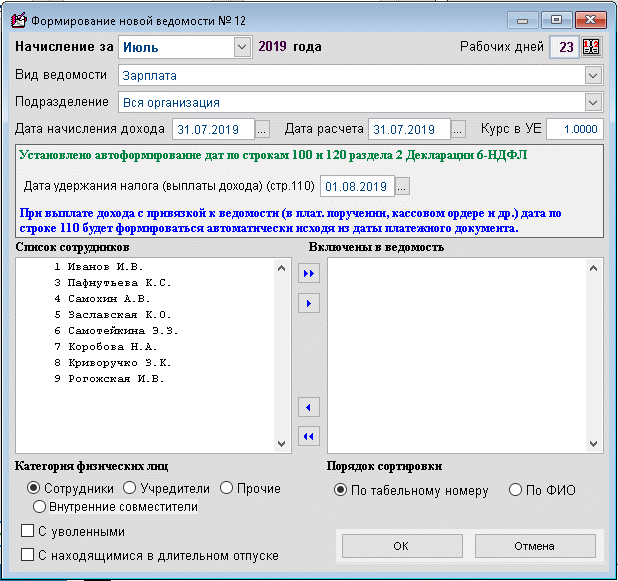Maximize the dialog window
Image resolution: width=618 pixels, height=581 pixels.
(x=557, y=20)
